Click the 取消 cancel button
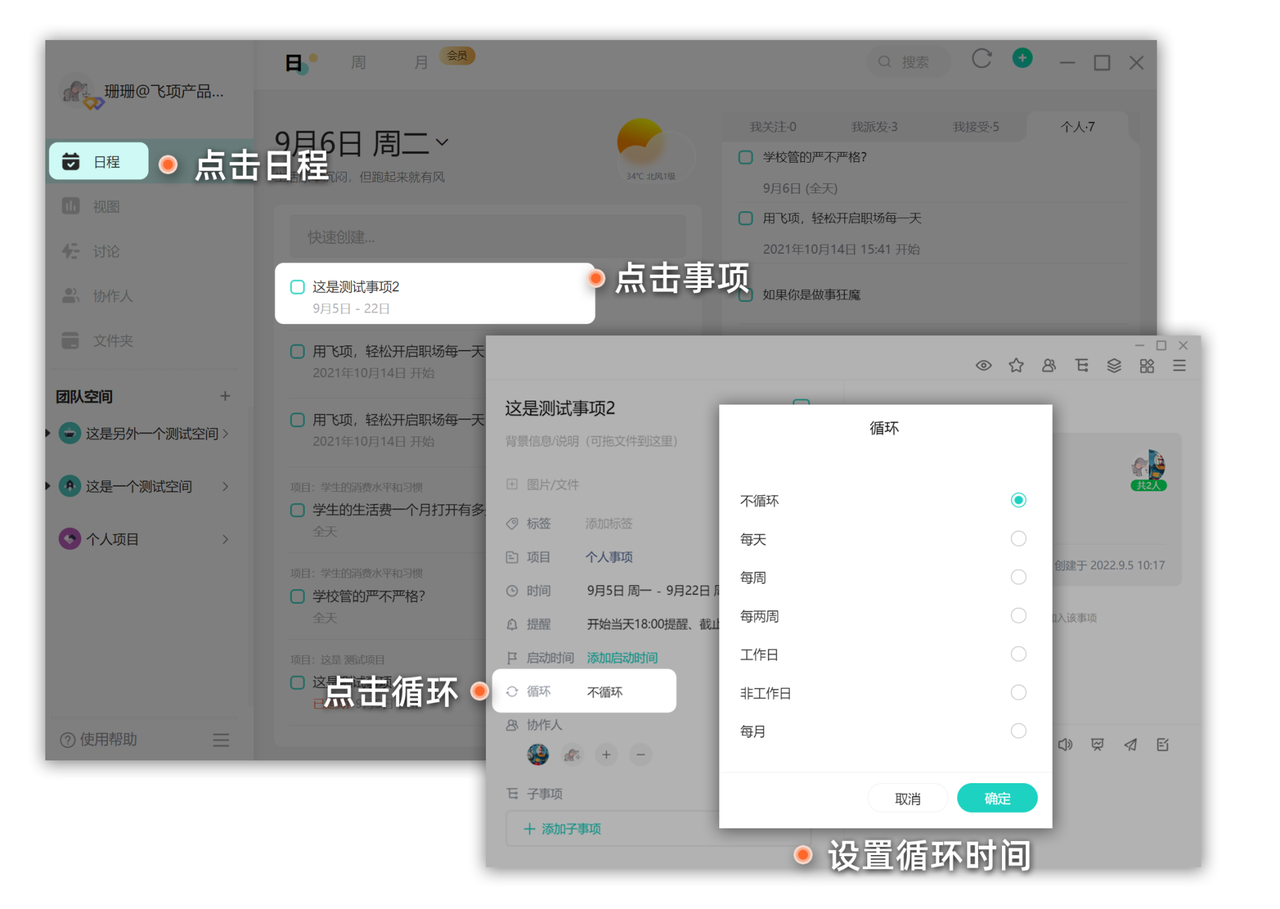This screenshot has height=909, width=1280. pyautogui.click(x=907, y=798)
